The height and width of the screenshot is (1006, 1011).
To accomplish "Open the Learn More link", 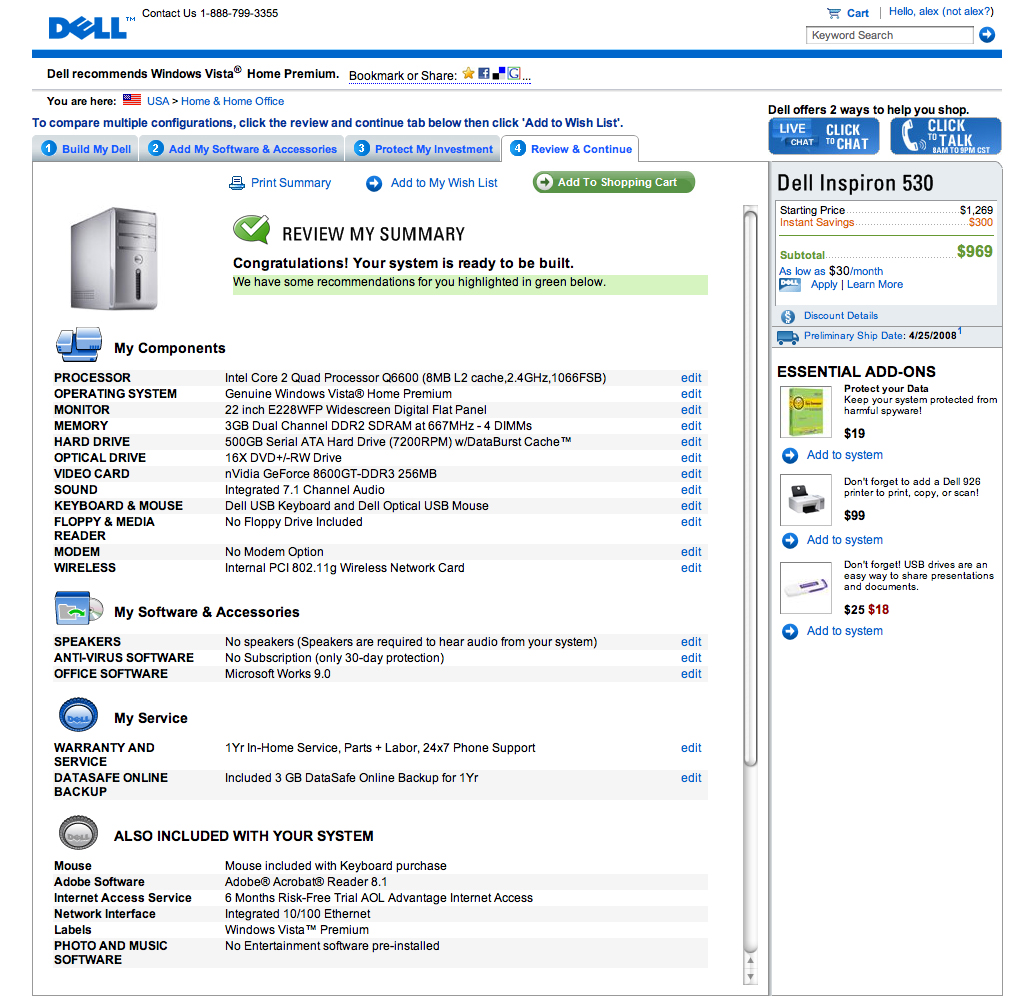I will click(x=874, y=284).
